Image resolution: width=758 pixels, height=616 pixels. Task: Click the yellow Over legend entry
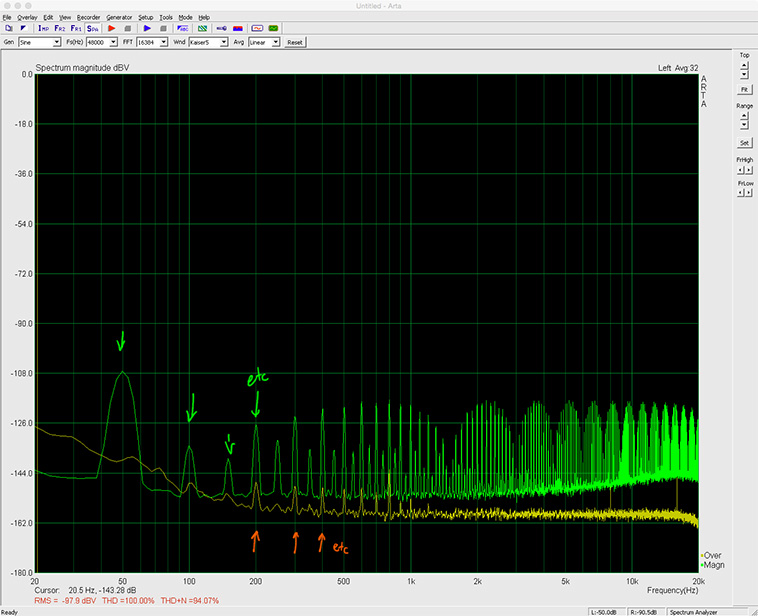711,556
